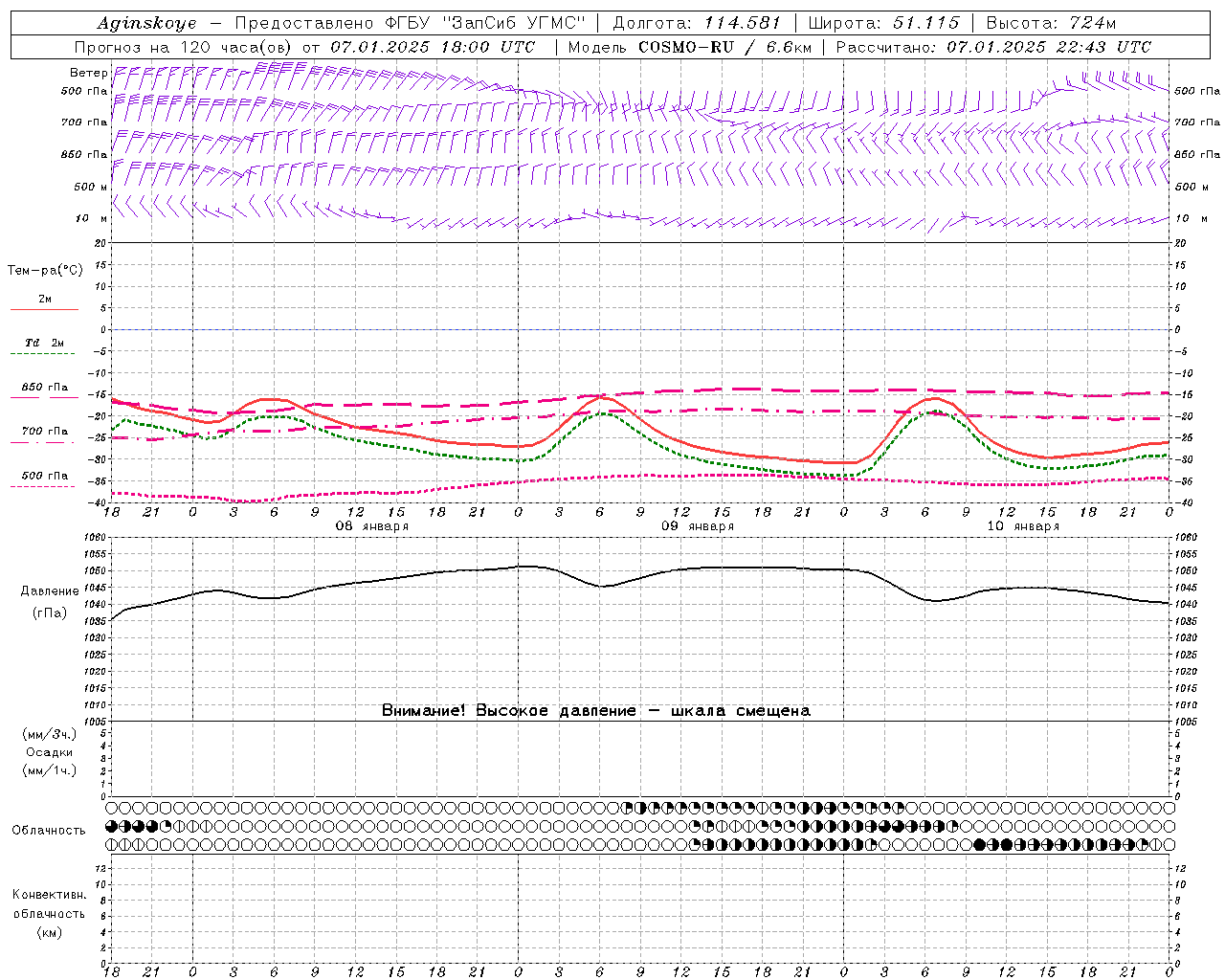Click the 2м temperature legend entry
This screenshot has height=980, width=1225.
(x=45, y=299)
